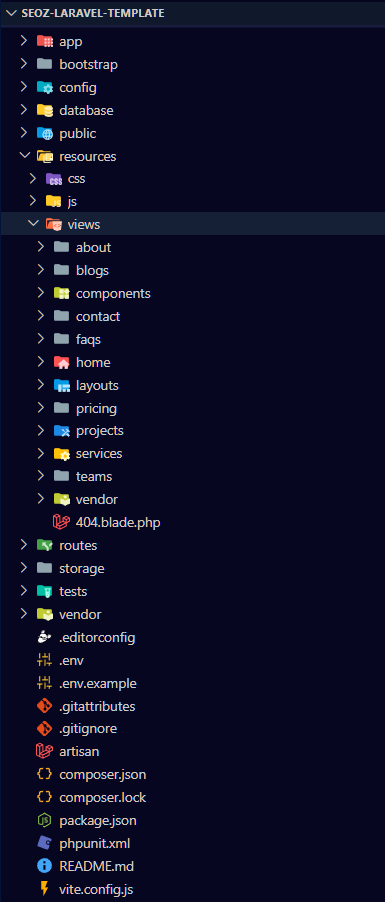
Task: Click the database folder icon
Action: (45, 110)
